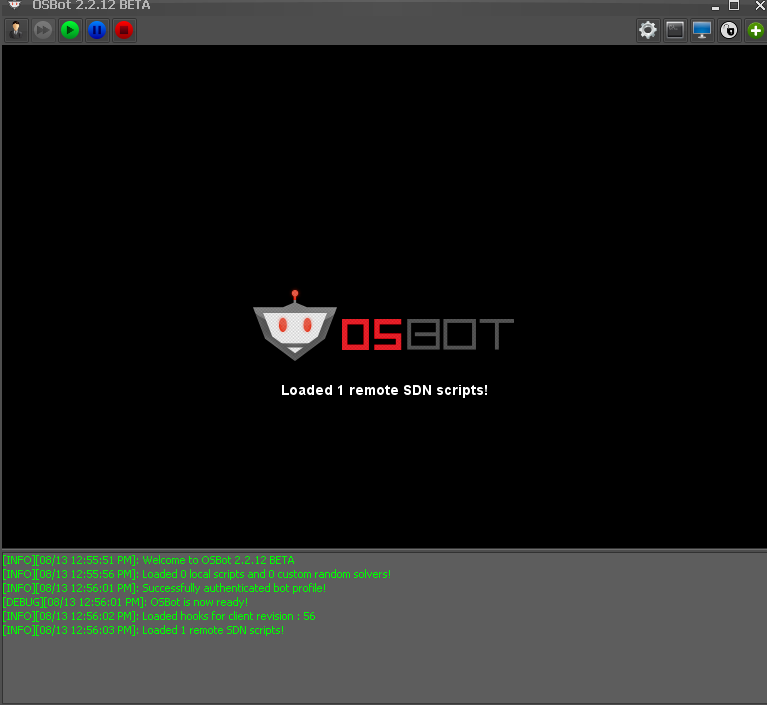Screen dimensions: 767x705
Task: Click the blue monitor display icon
Action: pos(702,30)
